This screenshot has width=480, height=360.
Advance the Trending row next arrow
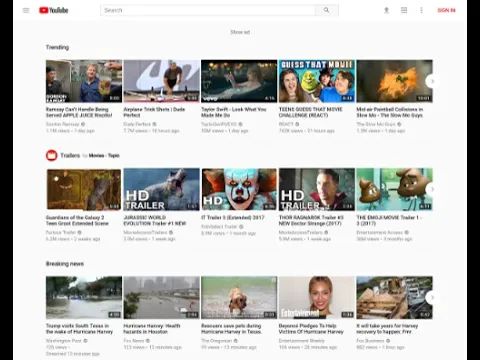(x=432, y=81)
